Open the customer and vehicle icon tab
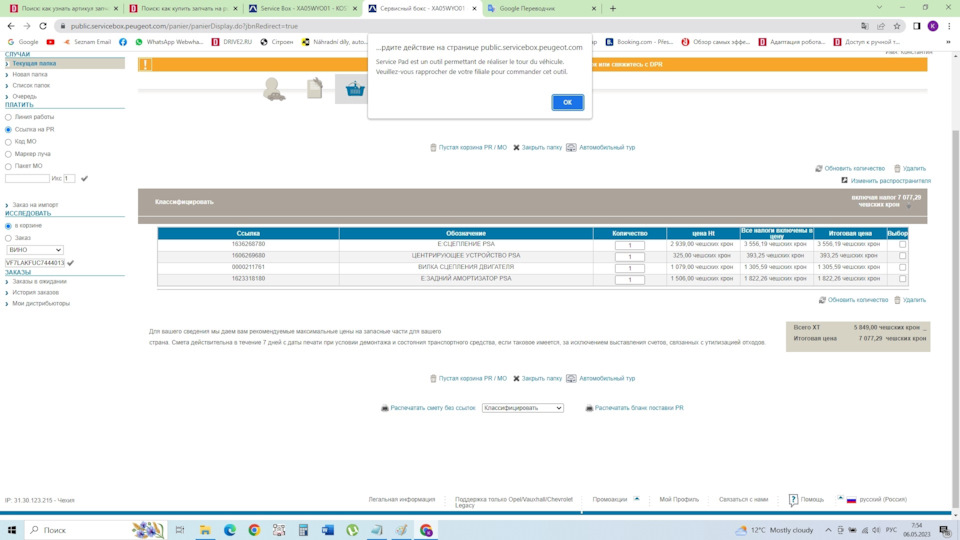 pos(274,89)
